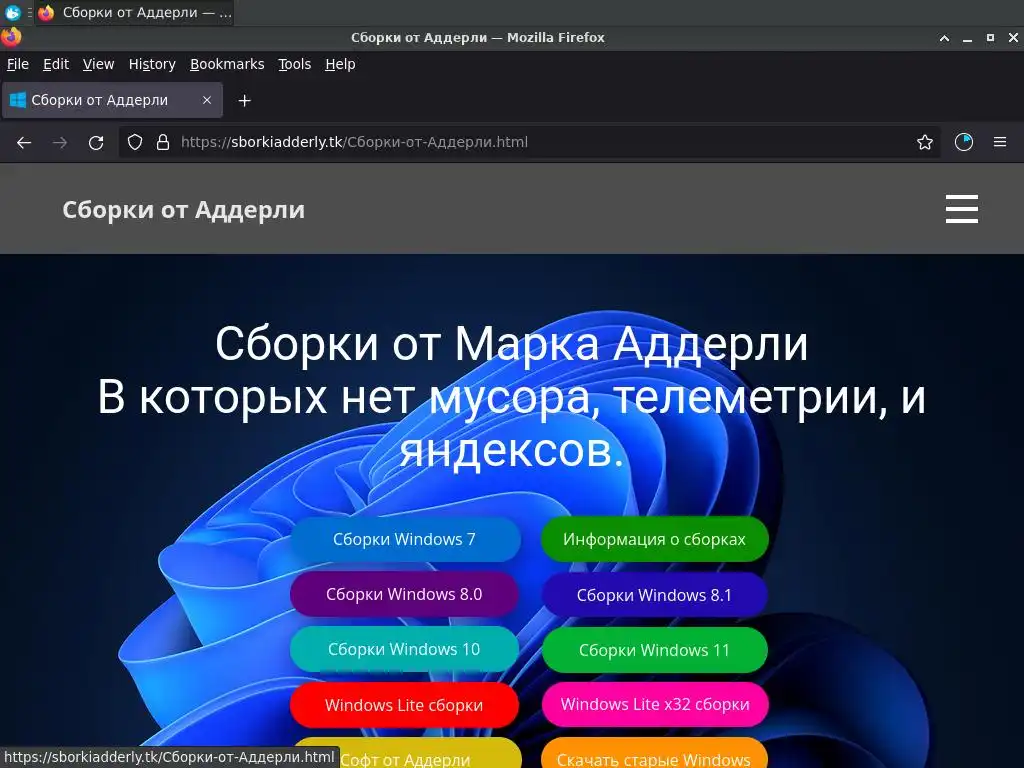Open Сборки Windows 8.0 button
The image size is (1024, 768).
(x=404, y=594)
